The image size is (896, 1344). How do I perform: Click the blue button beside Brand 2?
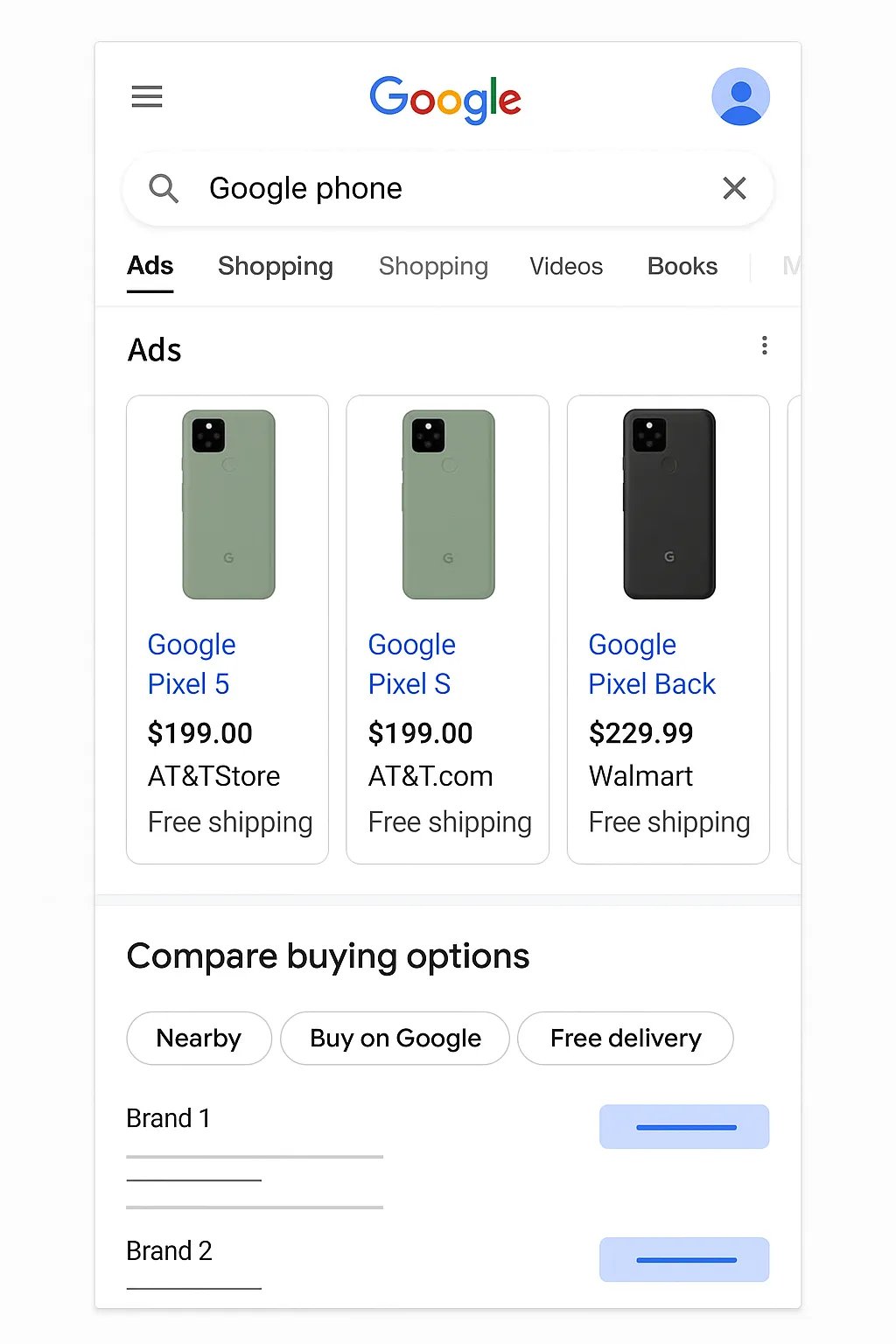tap(684, 1260)
